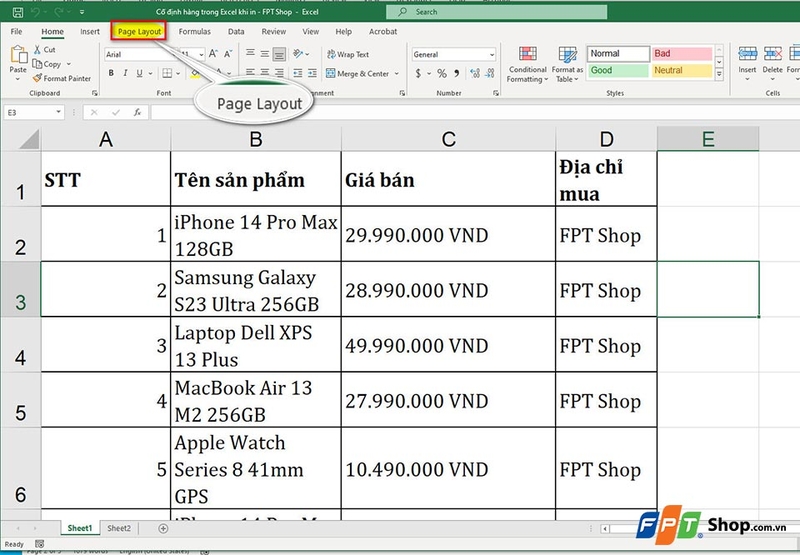Click the Align Left icon
The image size is (800, 555).
250,73
